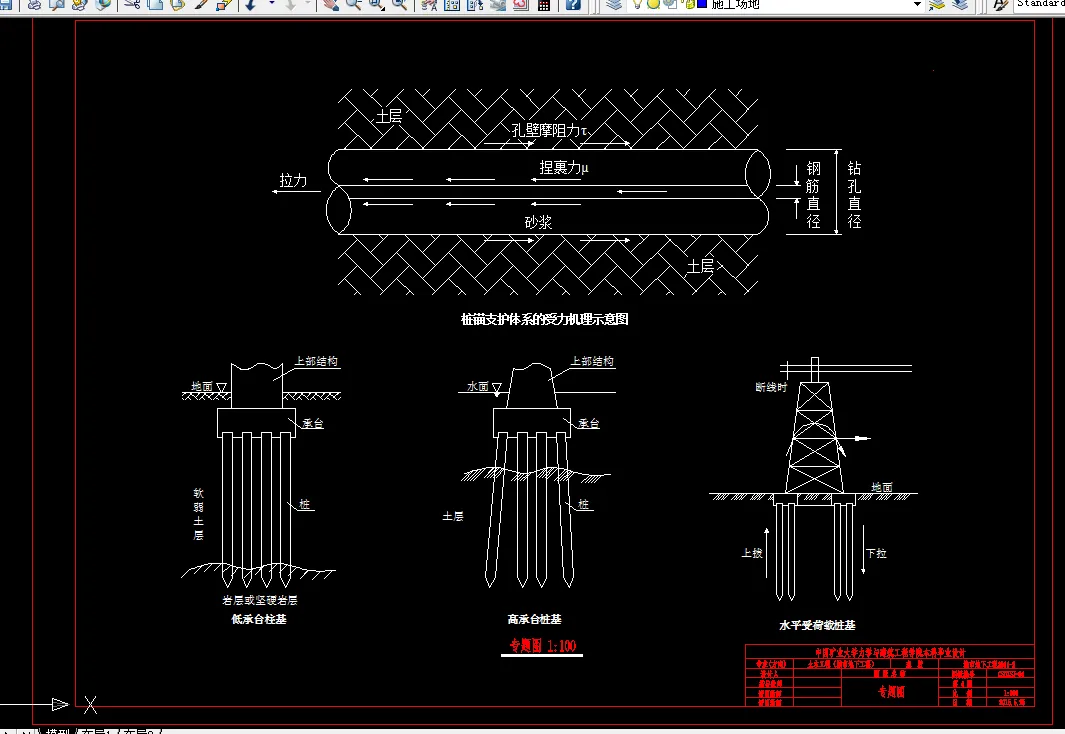Screen dimensions: 1065x734
Task: Switch to the 模型 (Model) tab
Action: (57, 731)
